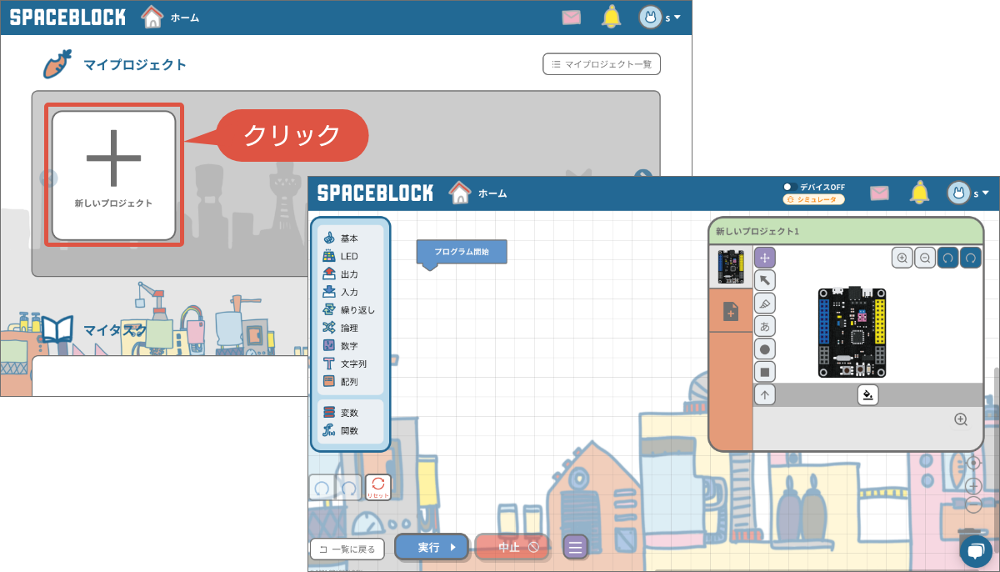Image resolution: width=1000 pixels, height=572 pixels.
Task: Open the 入力 block category
Action: [x=350, y=291]
